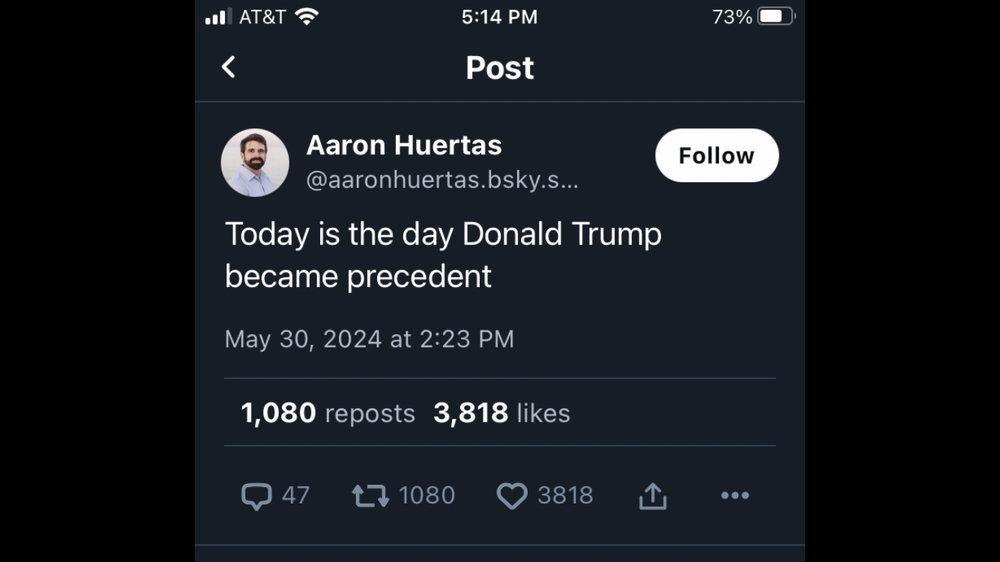Go back using the left chevron
Image resolution: width=1000 pixels, height=562 pixels.
(229, 67)
